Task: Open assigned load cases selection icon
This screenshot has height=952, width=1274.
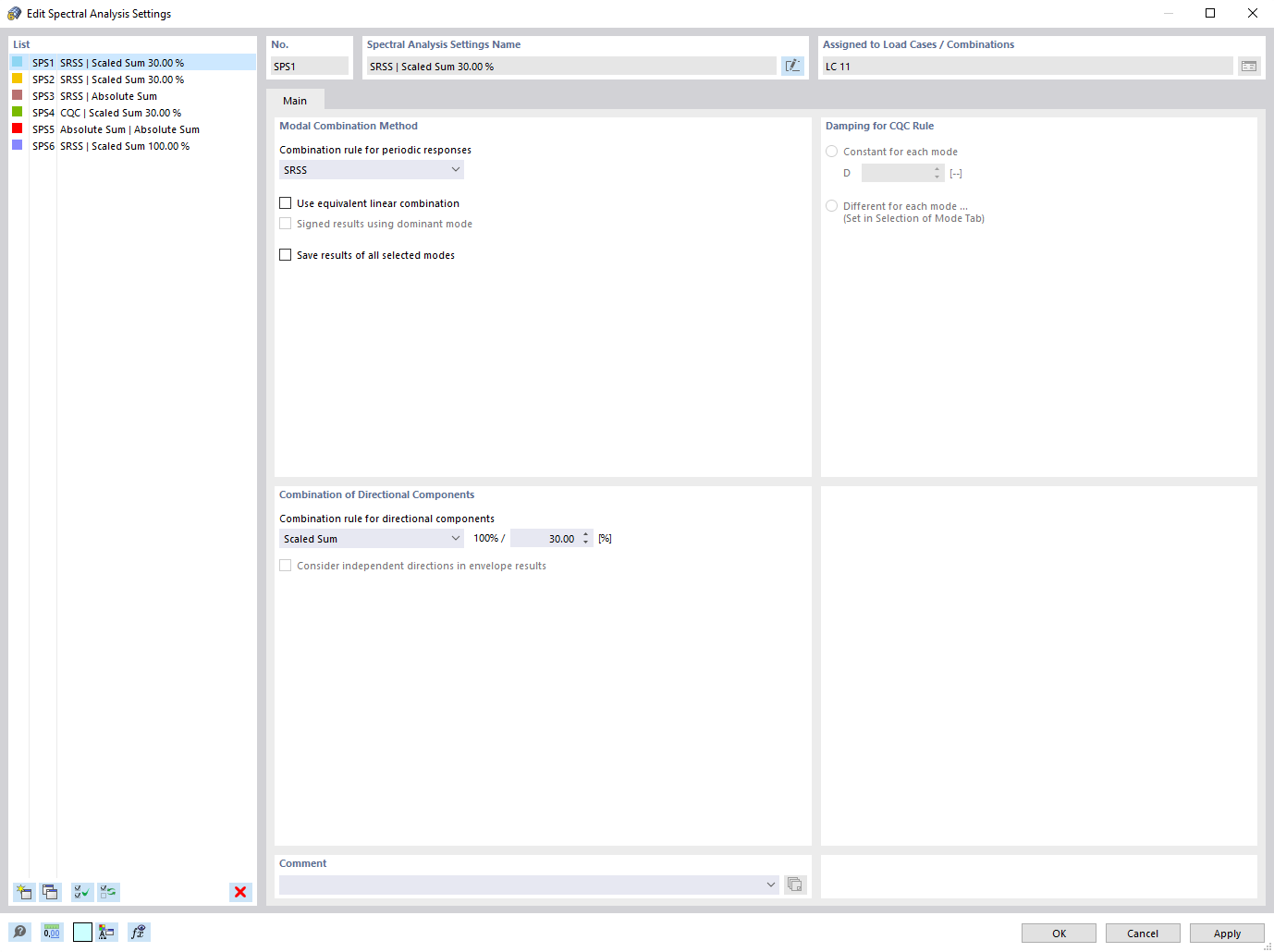Action: pyautogui.click(x=1249, y=66)
